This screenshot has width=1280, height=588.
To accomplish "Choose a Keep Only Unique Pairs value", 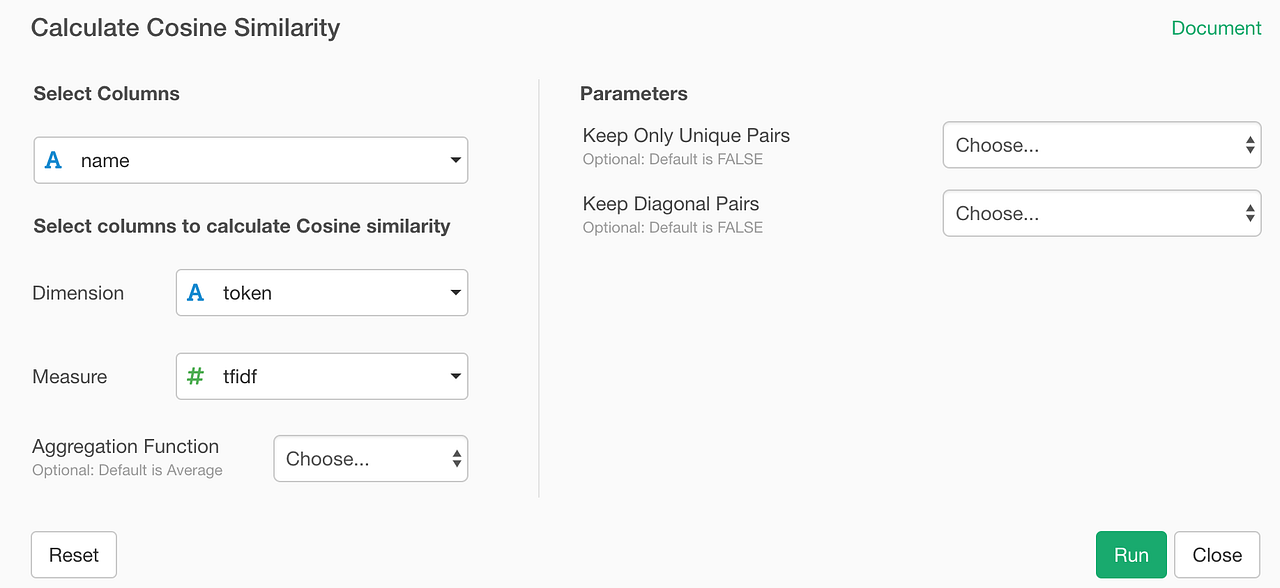I will coord(1101,145).
